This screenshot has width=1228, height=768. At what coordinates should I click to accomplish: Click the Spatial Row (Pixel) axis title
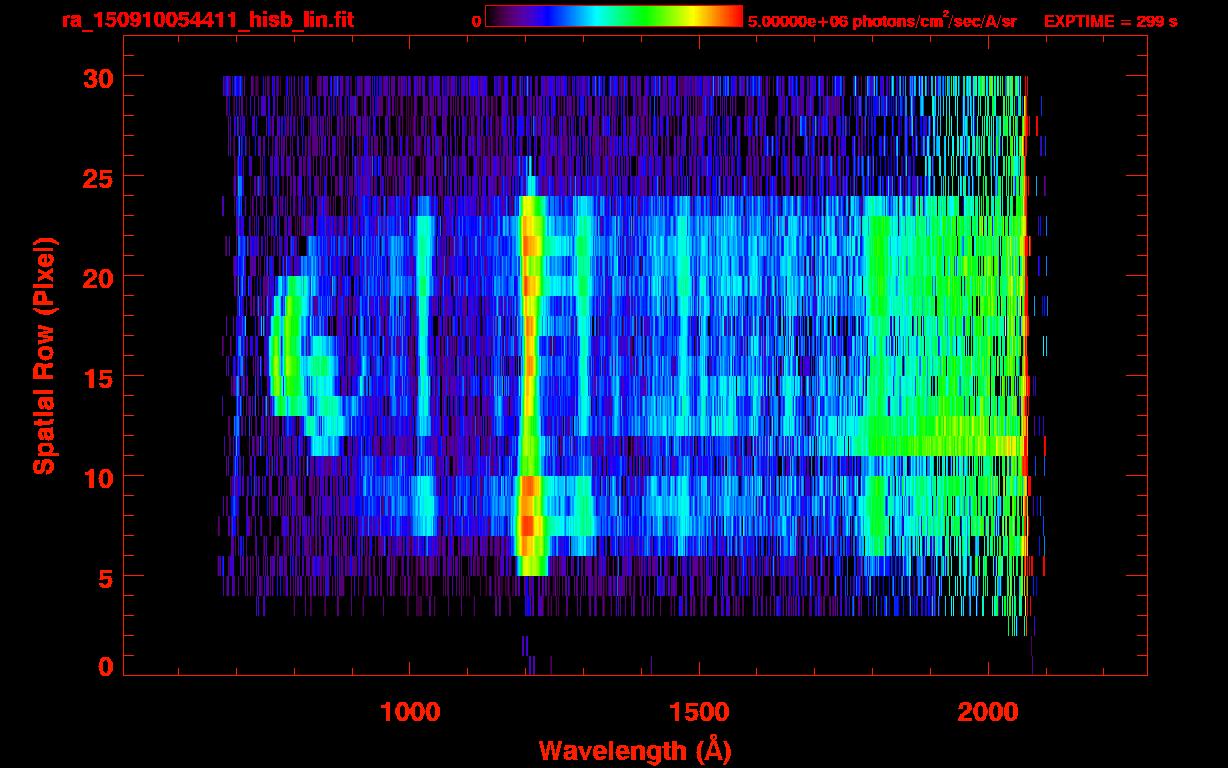pos(44,355)
